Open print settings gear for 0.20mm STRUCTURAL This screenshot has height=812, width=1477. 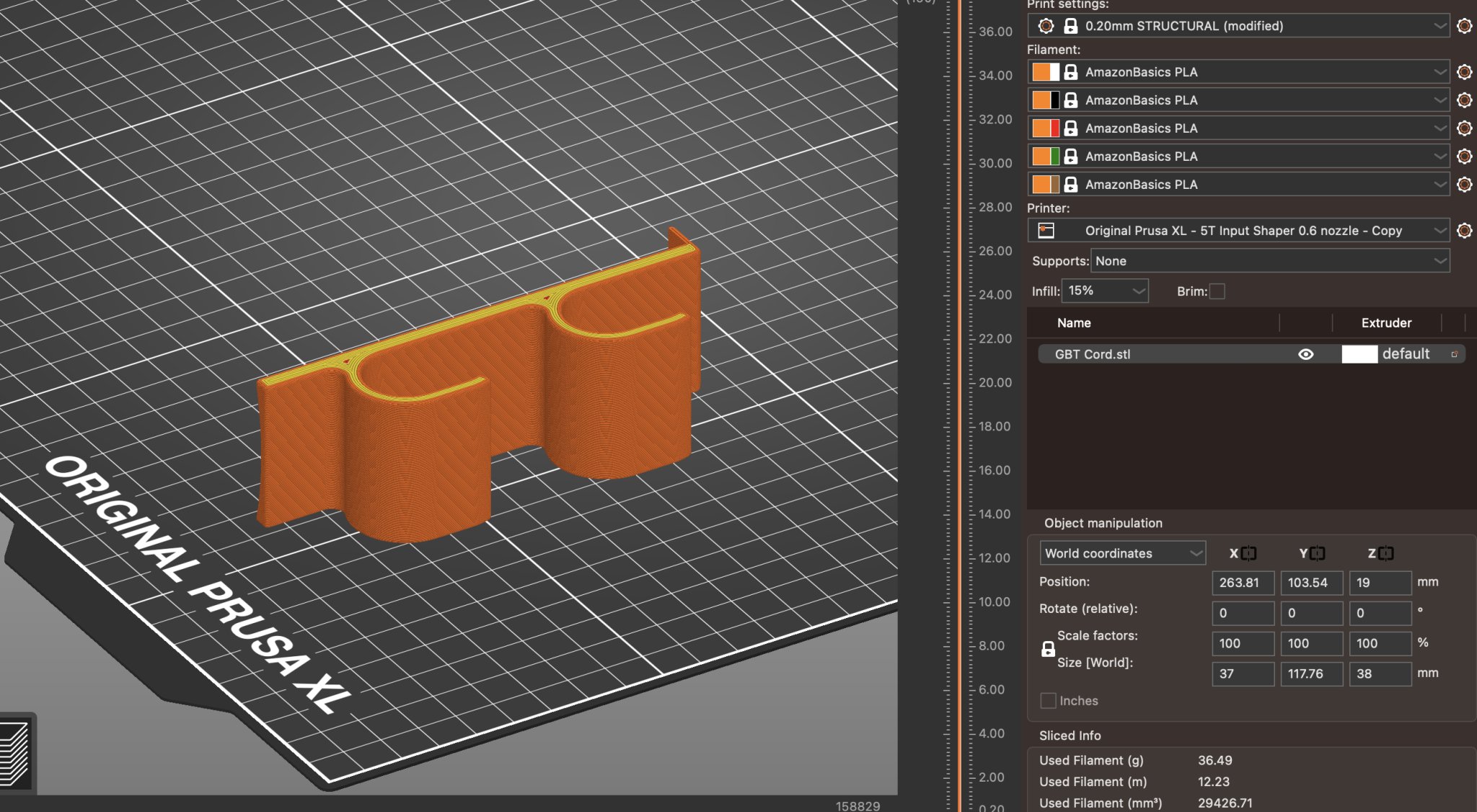click(x=1464, y=26)
